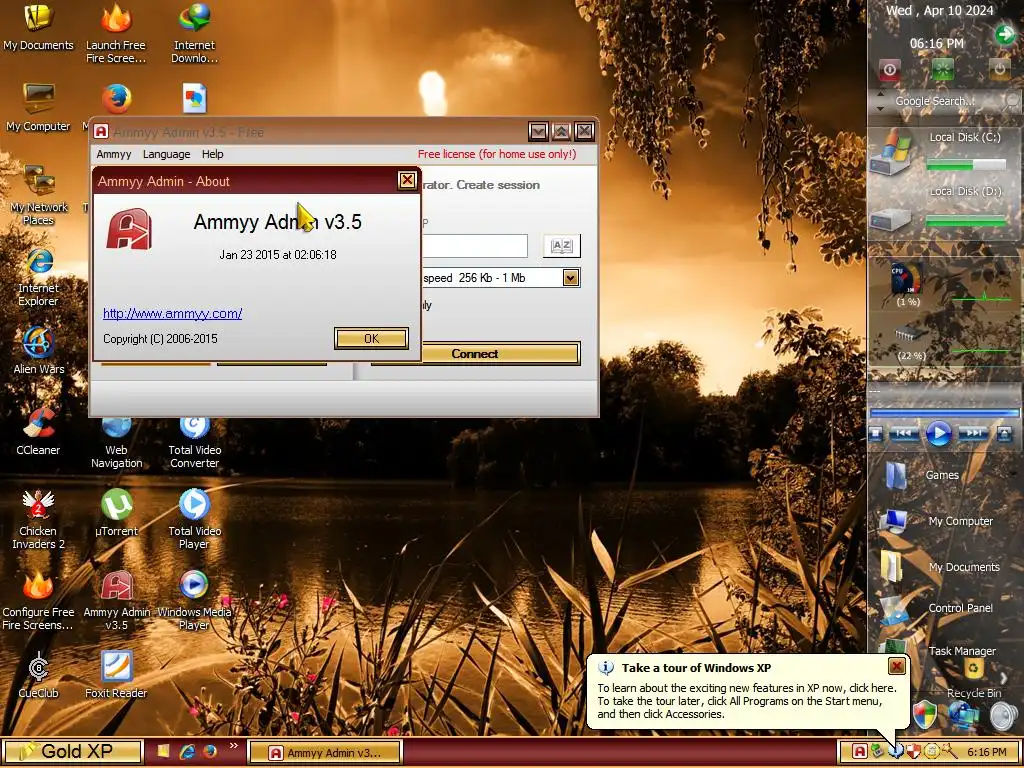The image size is (1024, 768).
Task: Open Total Video Player shortcut
Action: [x=194, y=520]
